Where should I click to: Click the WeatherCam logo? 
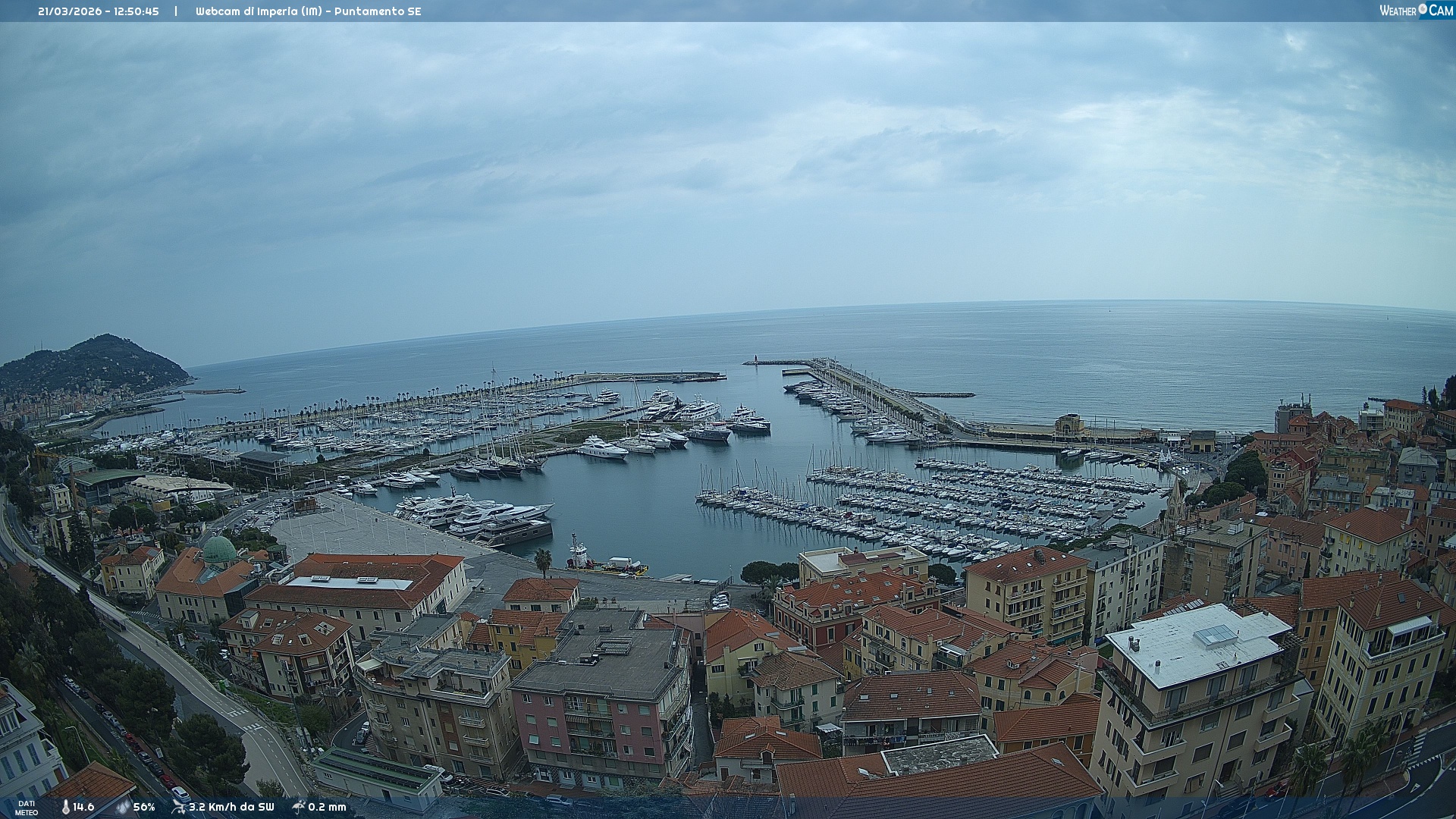pos(1415,11)
